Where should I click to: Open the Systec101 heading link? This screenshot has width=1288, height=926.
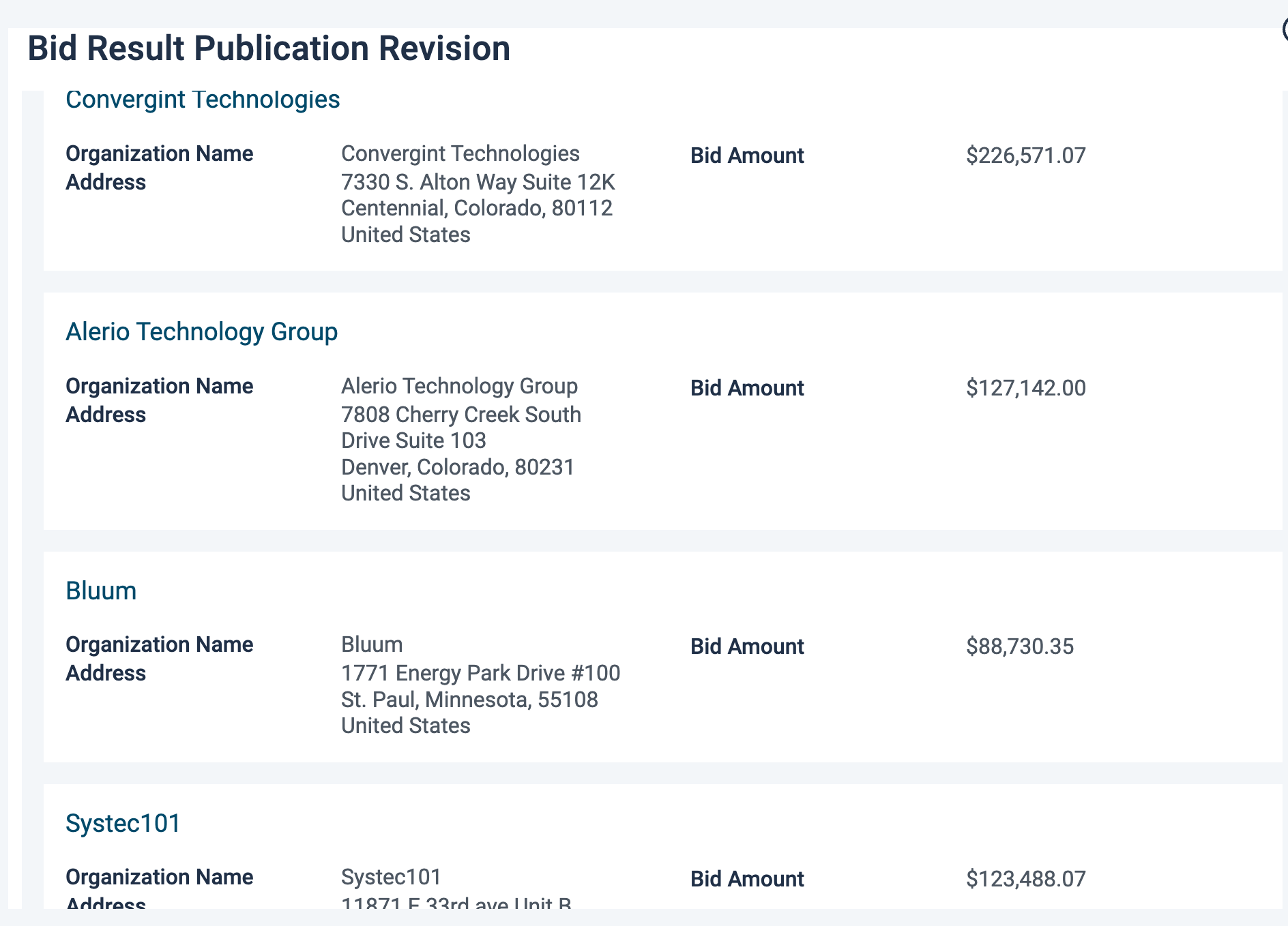(123, 824)
